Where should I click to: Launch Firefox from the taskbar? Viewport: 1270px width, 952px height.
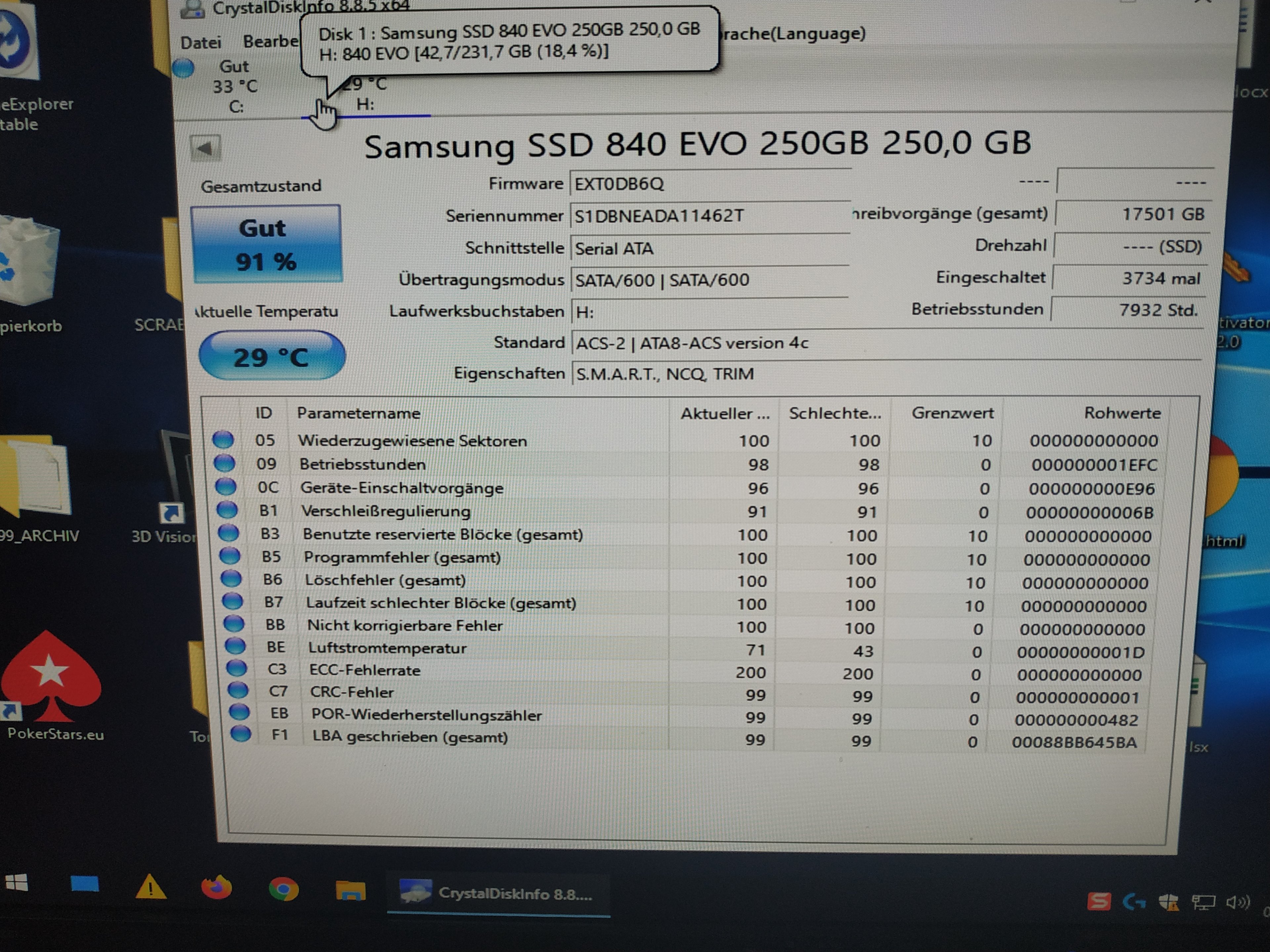coord(216,888)
